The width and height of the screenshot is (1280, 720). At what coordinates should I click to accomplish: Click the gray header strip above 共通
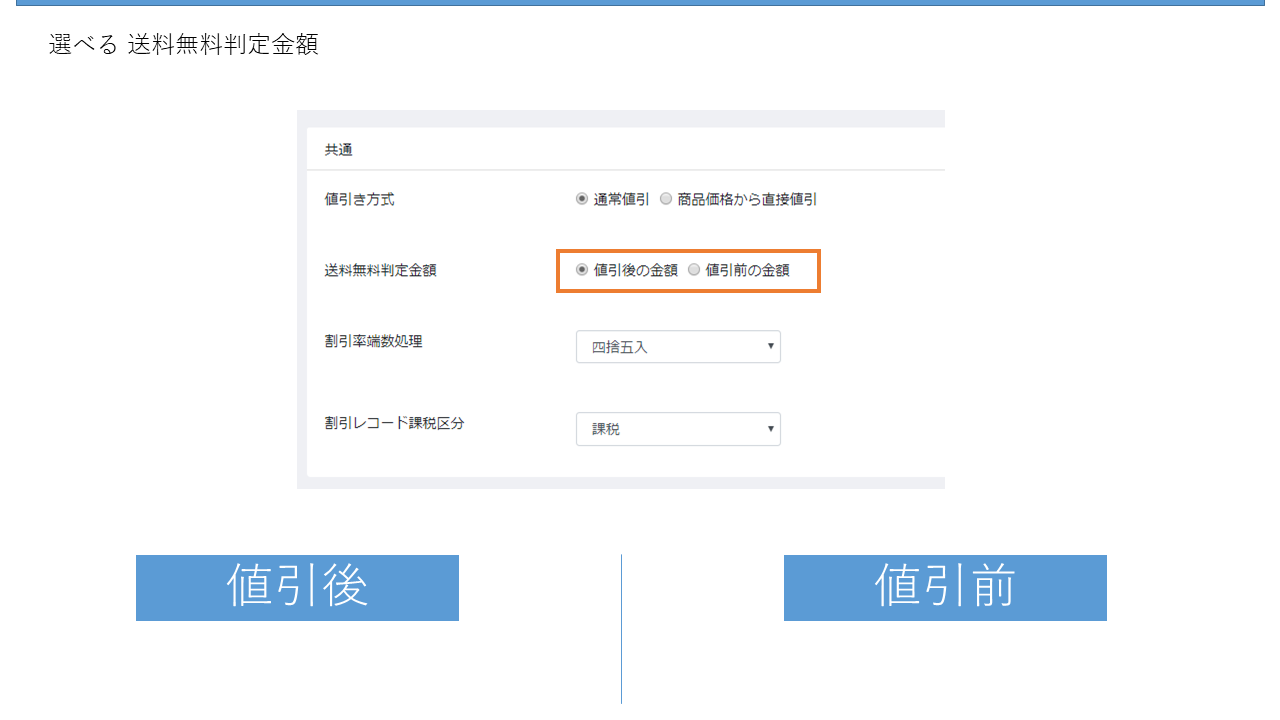pos(620,119)
